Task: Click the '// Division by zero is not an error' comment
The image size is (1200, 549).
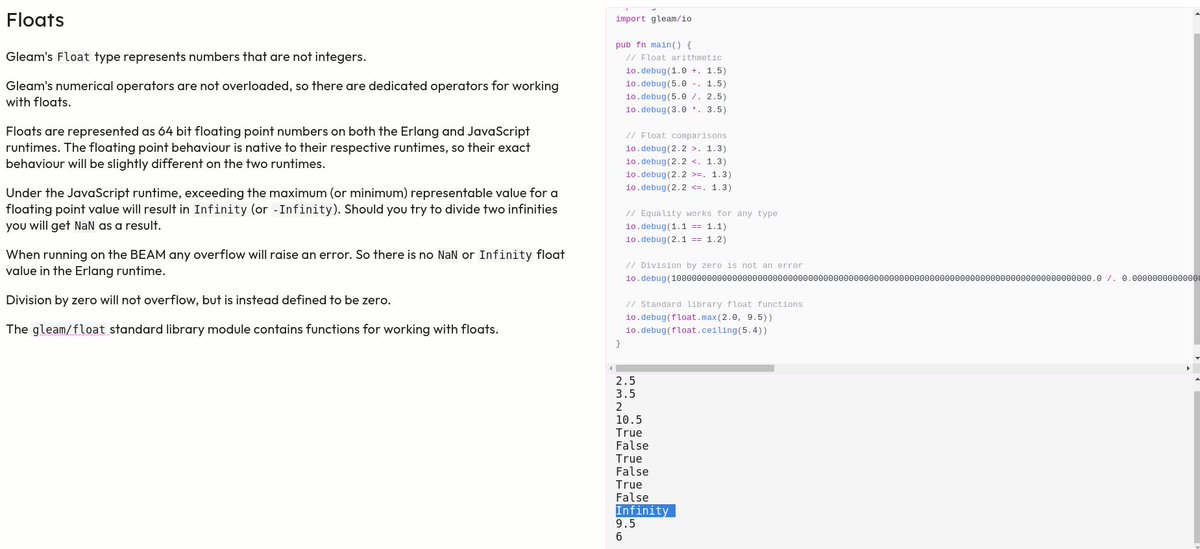Action: point(714,266)
